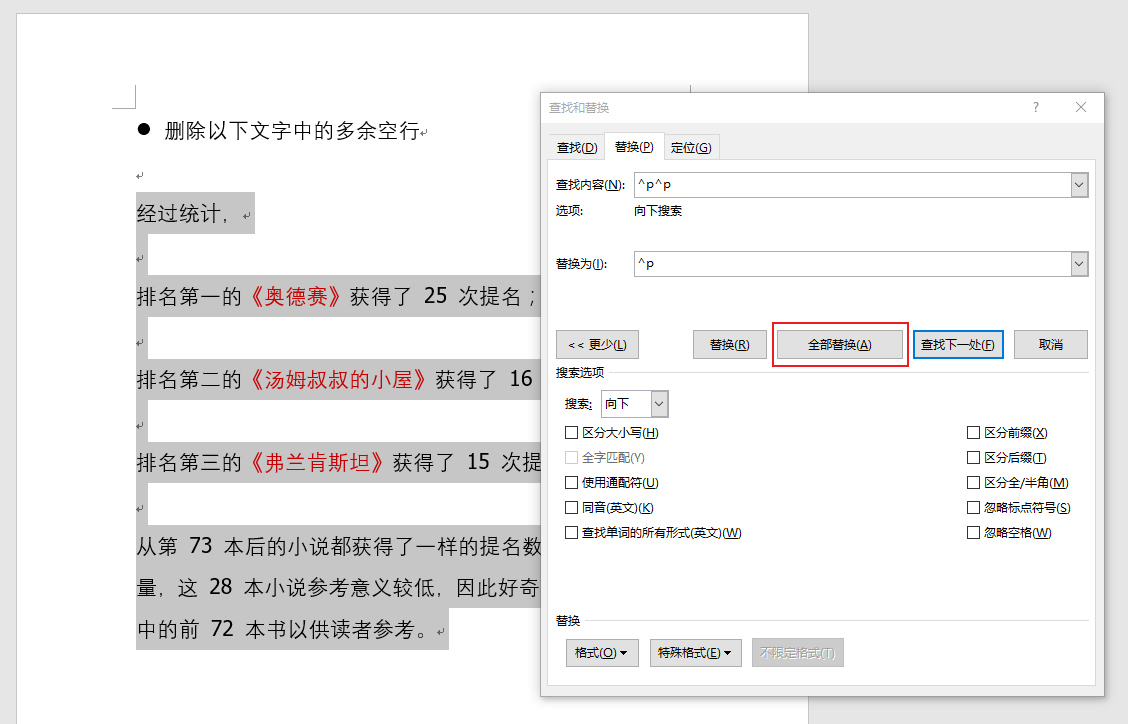Click the text 经过统计 in the document
This screenshot has height=724, width=1128.
[178, 214]
